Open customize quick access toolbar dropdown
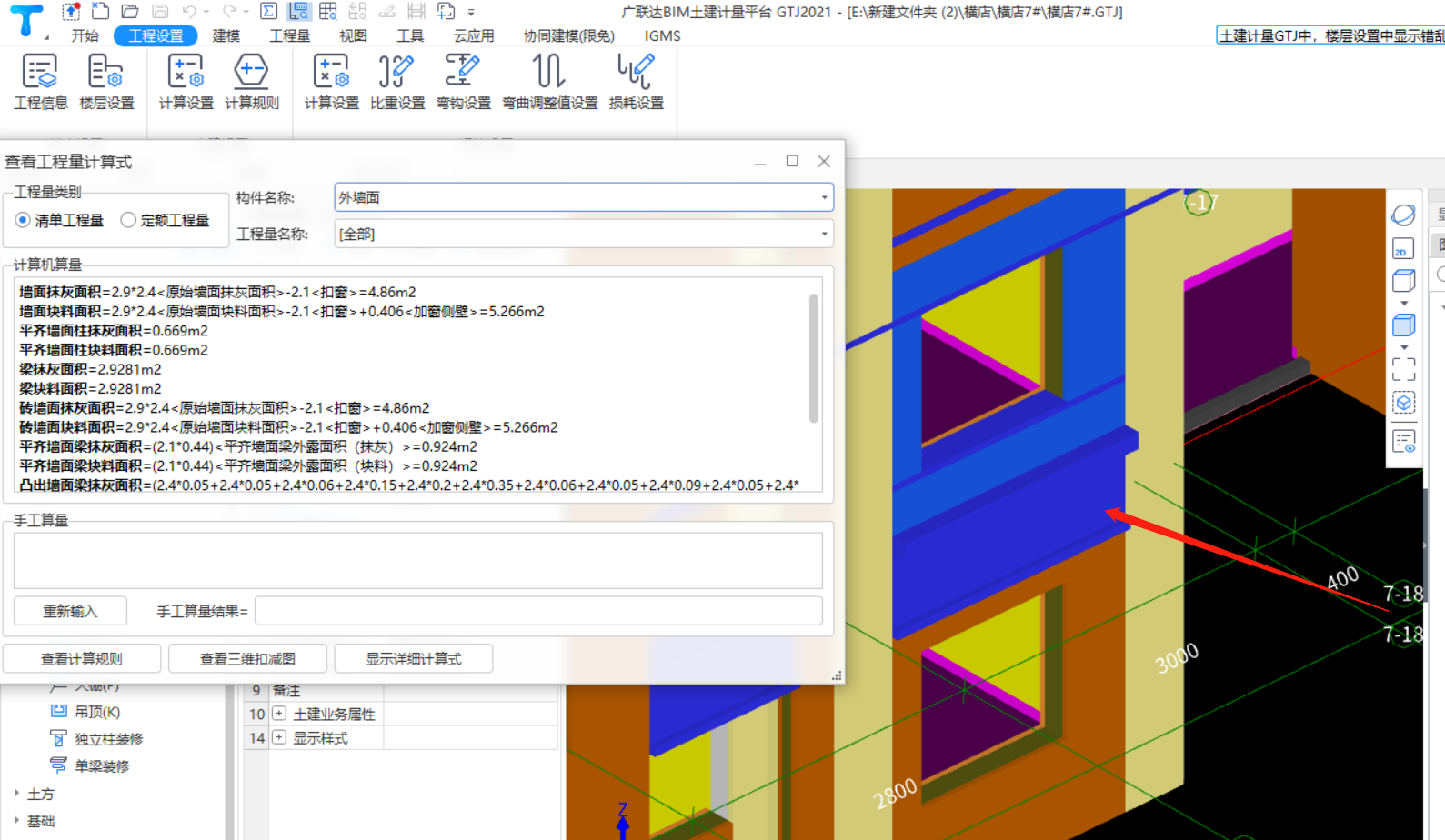This screenshot has width=1445, height=840. tap(471, 13)
